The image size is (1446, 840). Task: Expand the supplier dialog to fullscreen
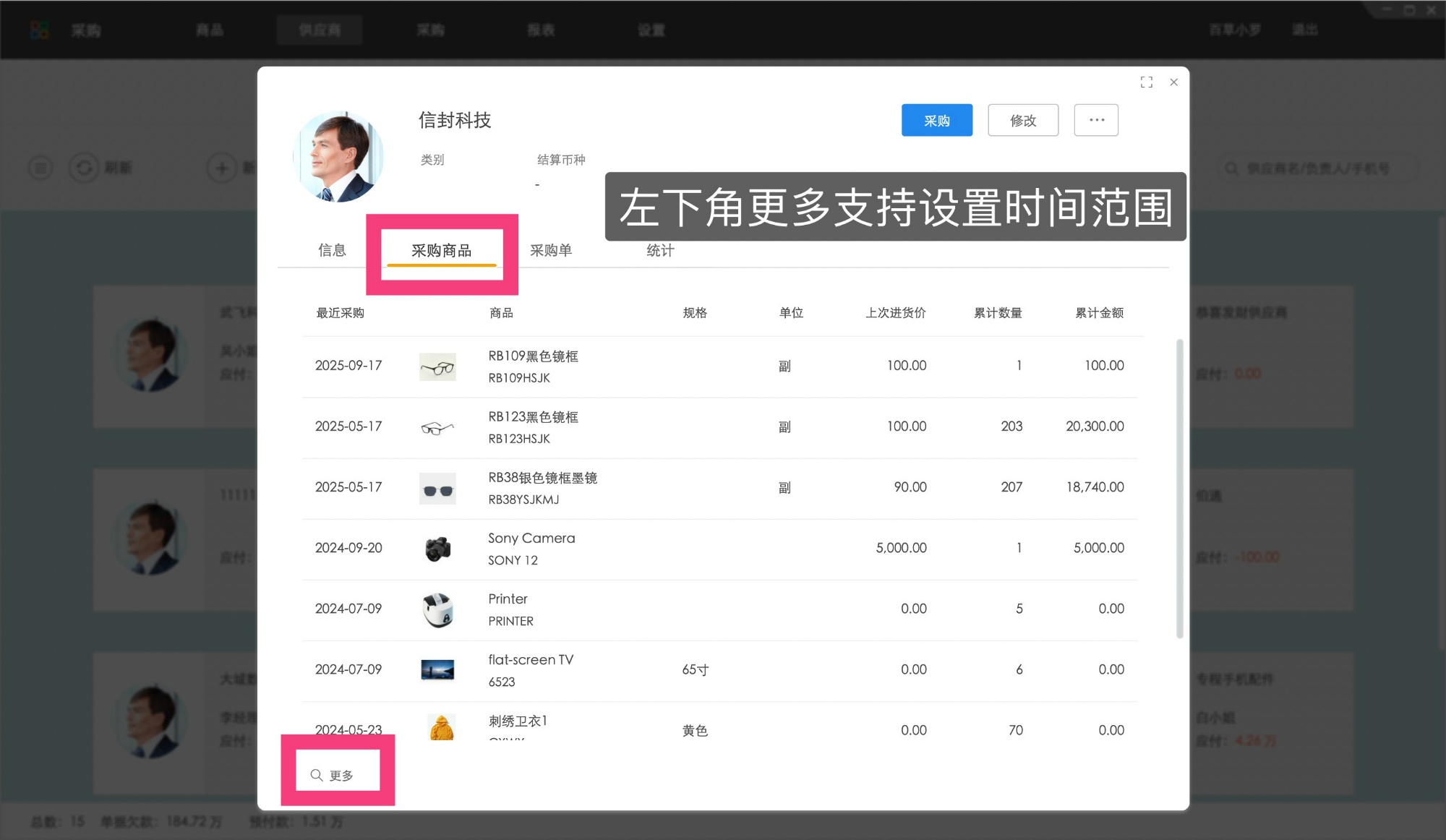coord(1147,82)
